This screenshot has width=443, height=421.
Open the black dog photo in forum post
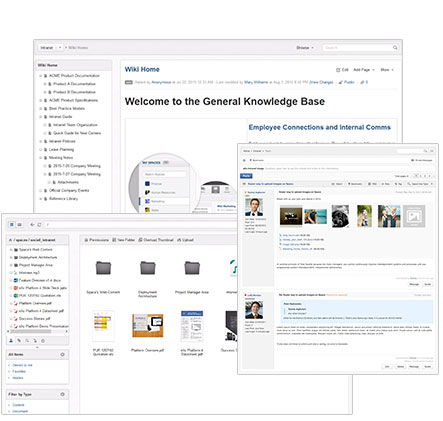point(340,216)
